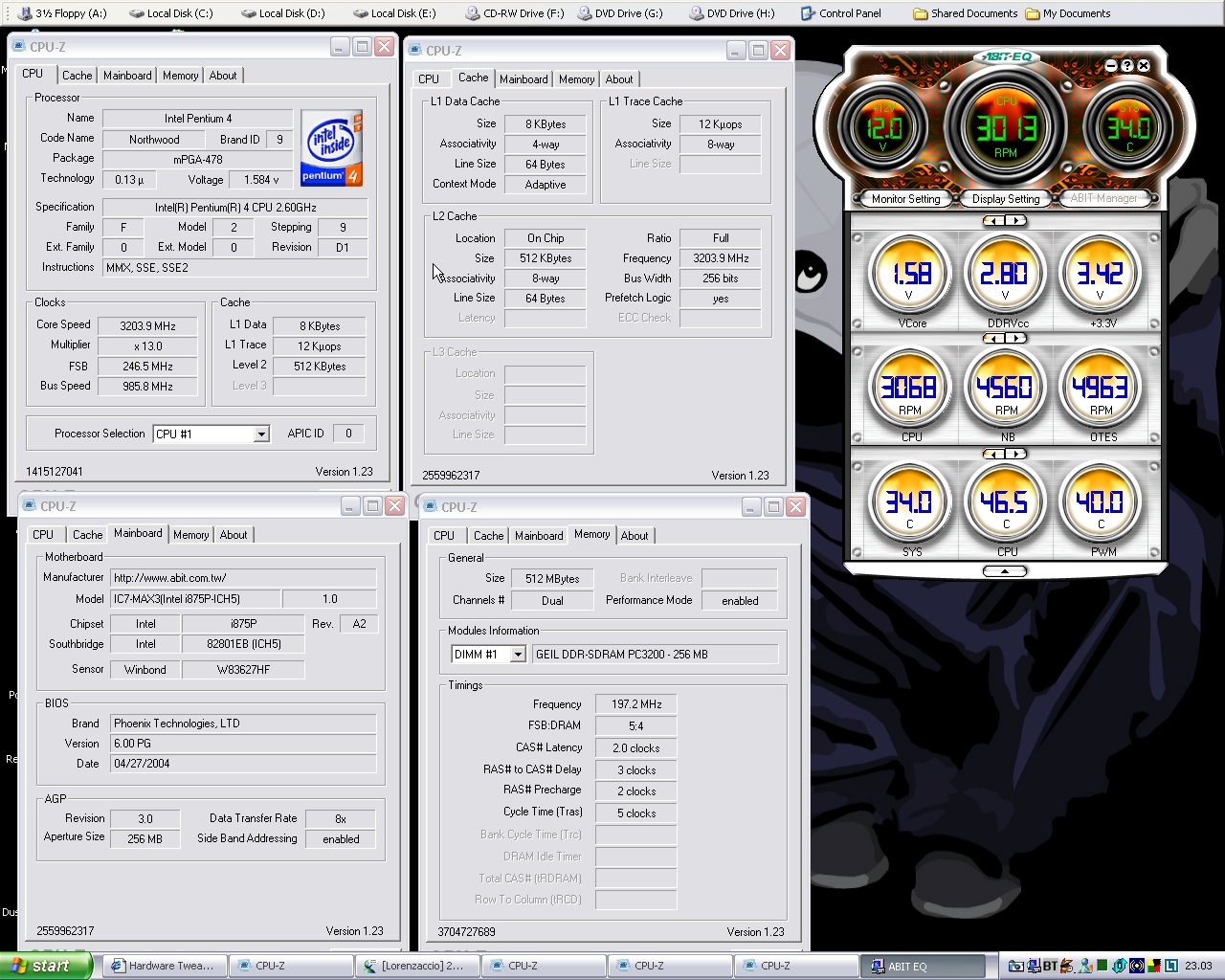The height and width of the screenshot is (980, 1225).
Task: Click the VCore 1.58 V dial
Action: (911, 275)
